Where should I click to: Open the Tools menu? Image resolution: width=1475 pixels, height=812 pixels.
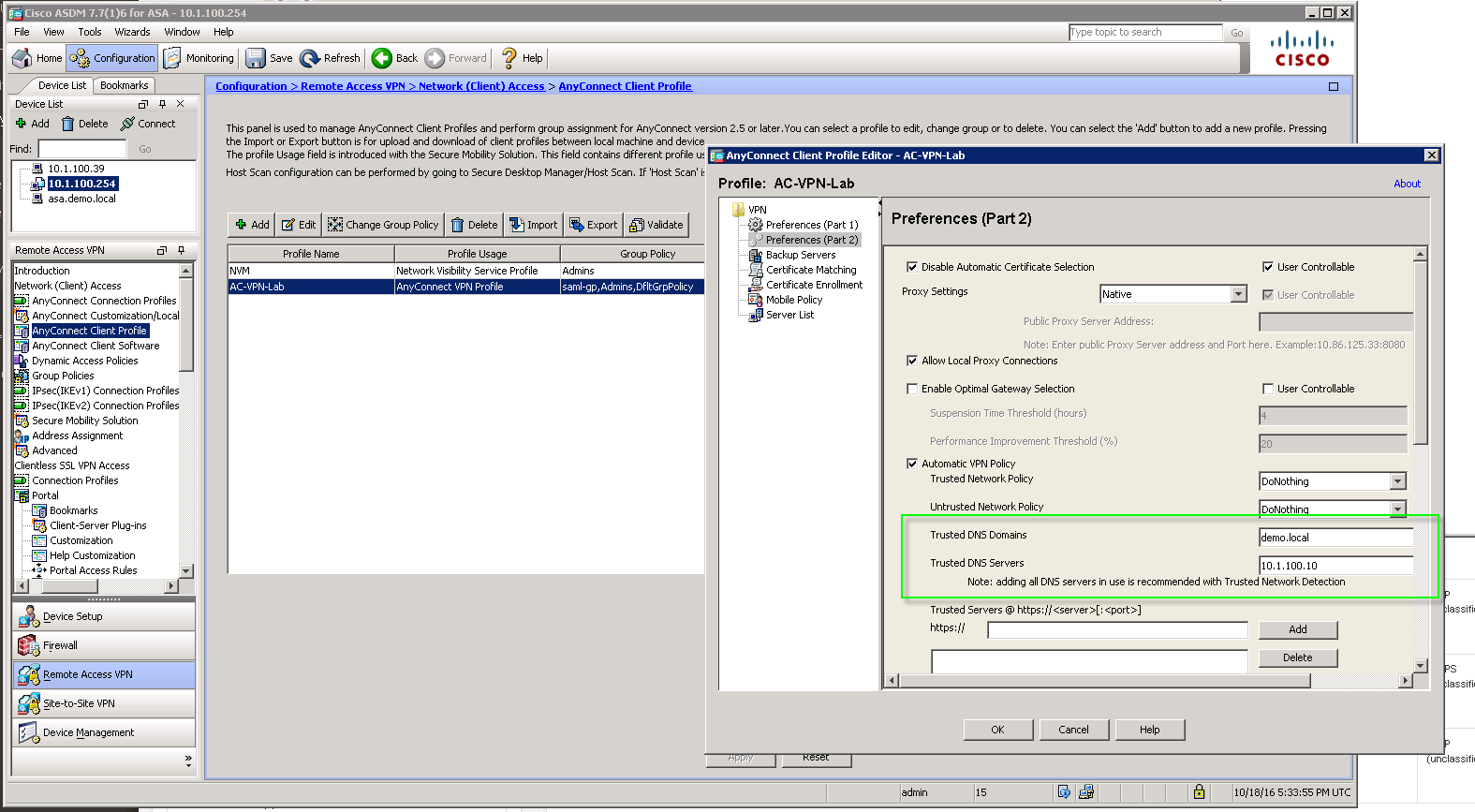[x=90, y=32]
